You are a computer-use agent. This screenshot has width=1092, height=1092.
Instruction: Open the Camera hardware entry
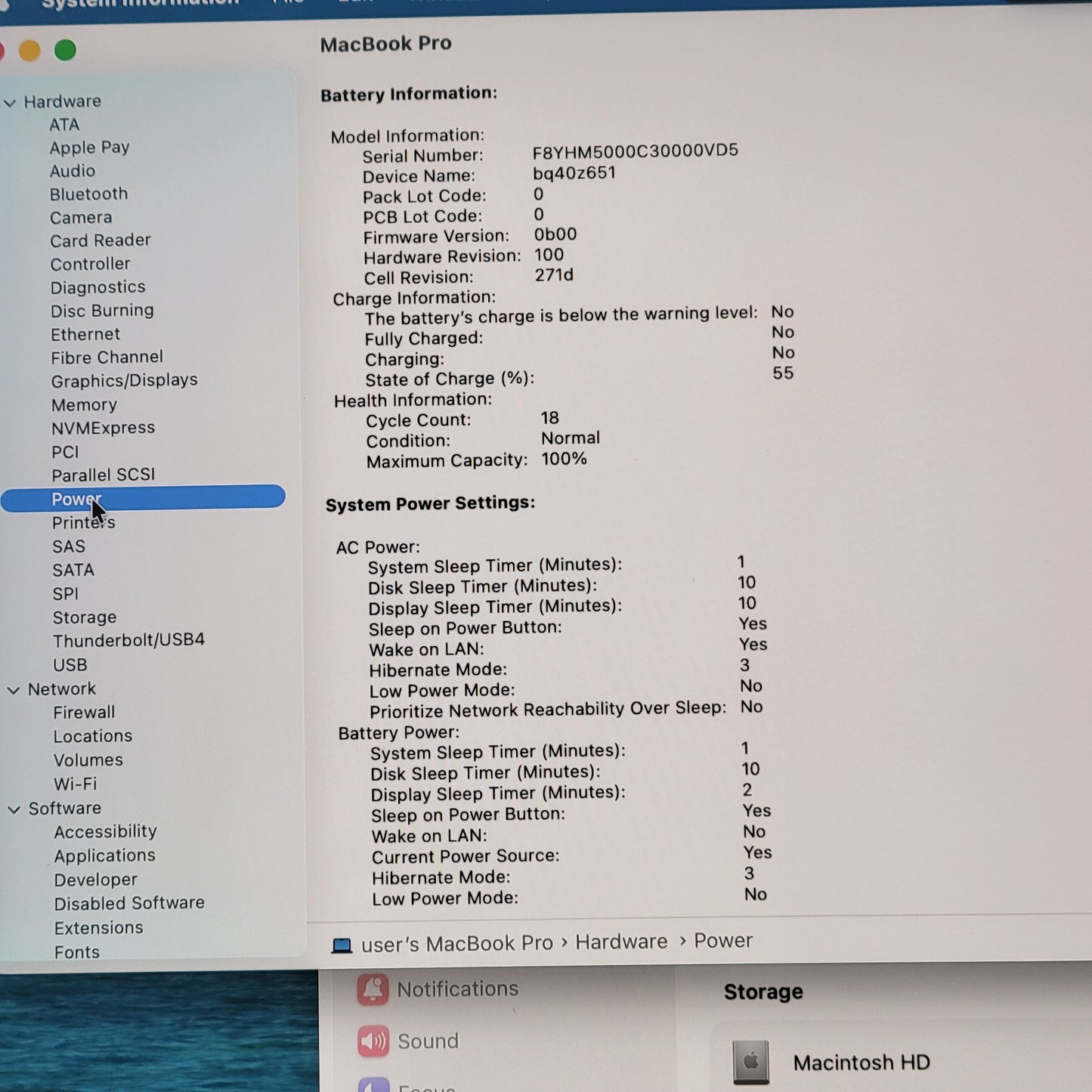pyautogui.click(x=81, y=218)
